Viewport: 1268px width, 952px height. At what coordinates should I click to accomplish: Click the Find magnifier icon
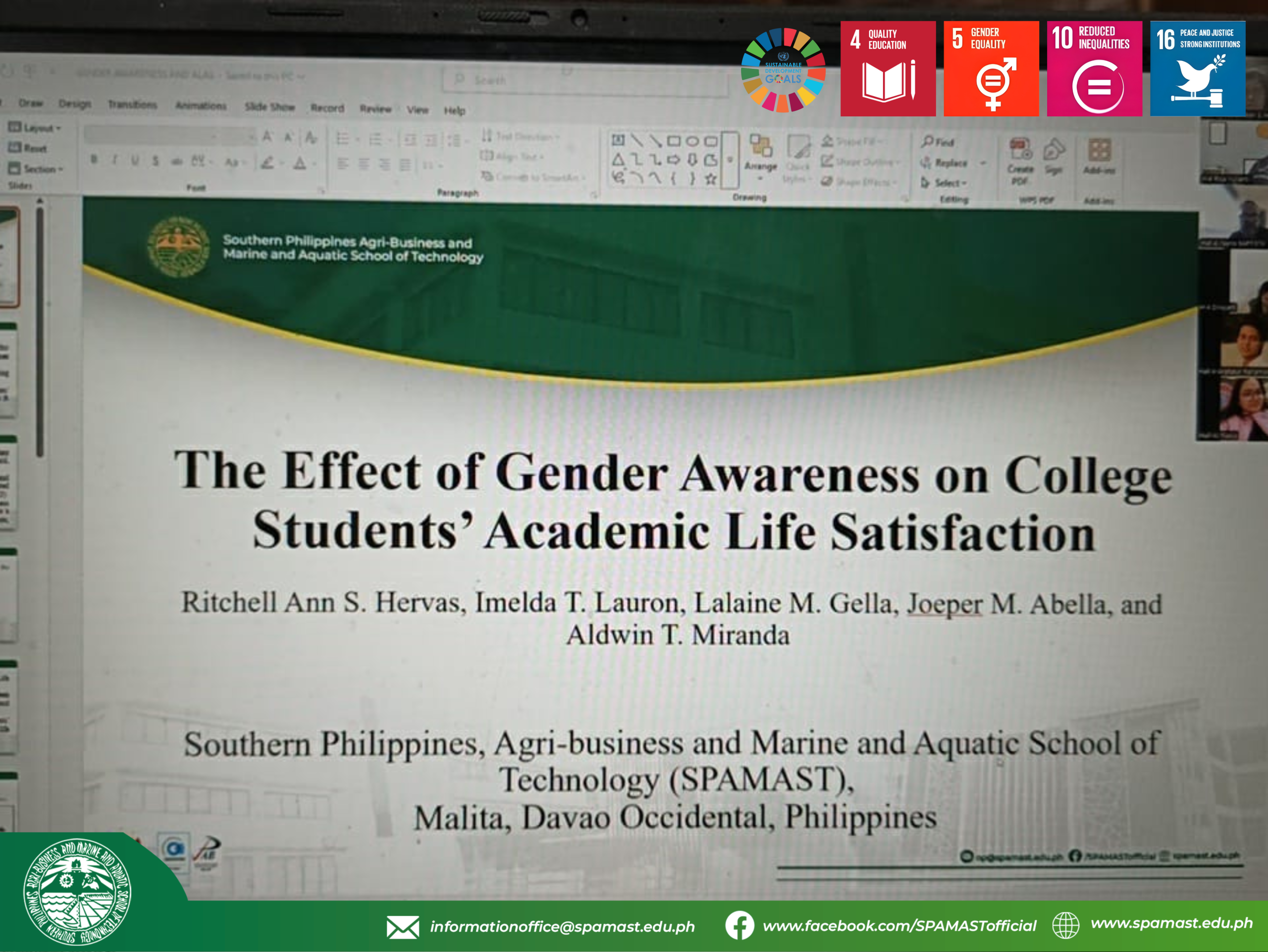pyautogui.click(x=928, y=142)
